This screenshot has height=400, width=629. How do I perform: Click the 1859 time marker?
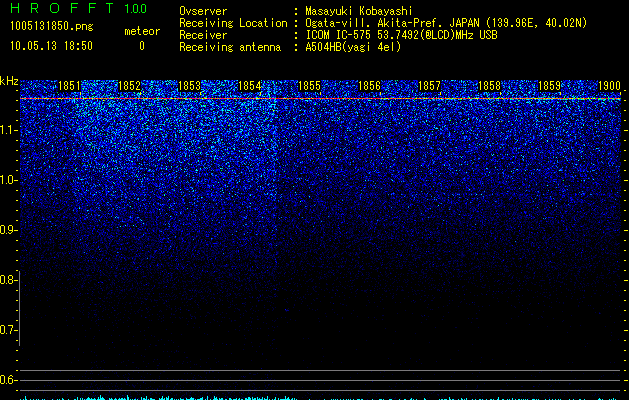point(549,86)
